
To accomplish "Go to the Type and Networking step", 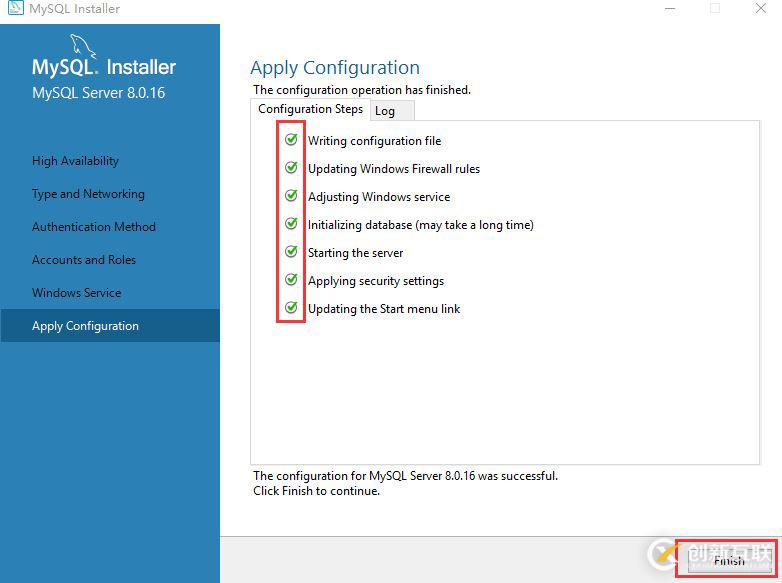I will pyautogui.click(x=88, y=194).
